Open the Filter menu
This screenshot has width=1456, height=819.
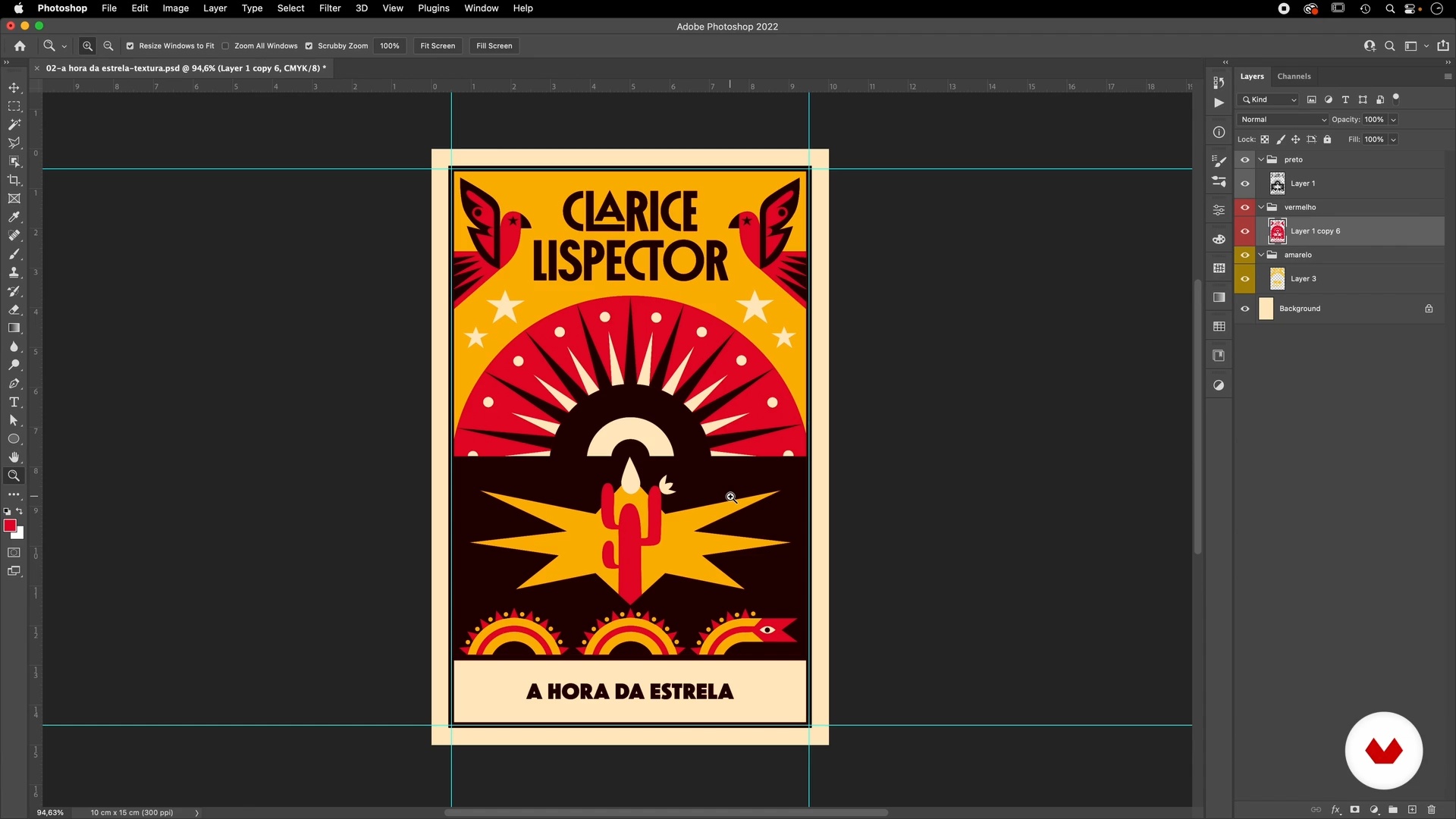pyautogui.click(x=330, y=8)
